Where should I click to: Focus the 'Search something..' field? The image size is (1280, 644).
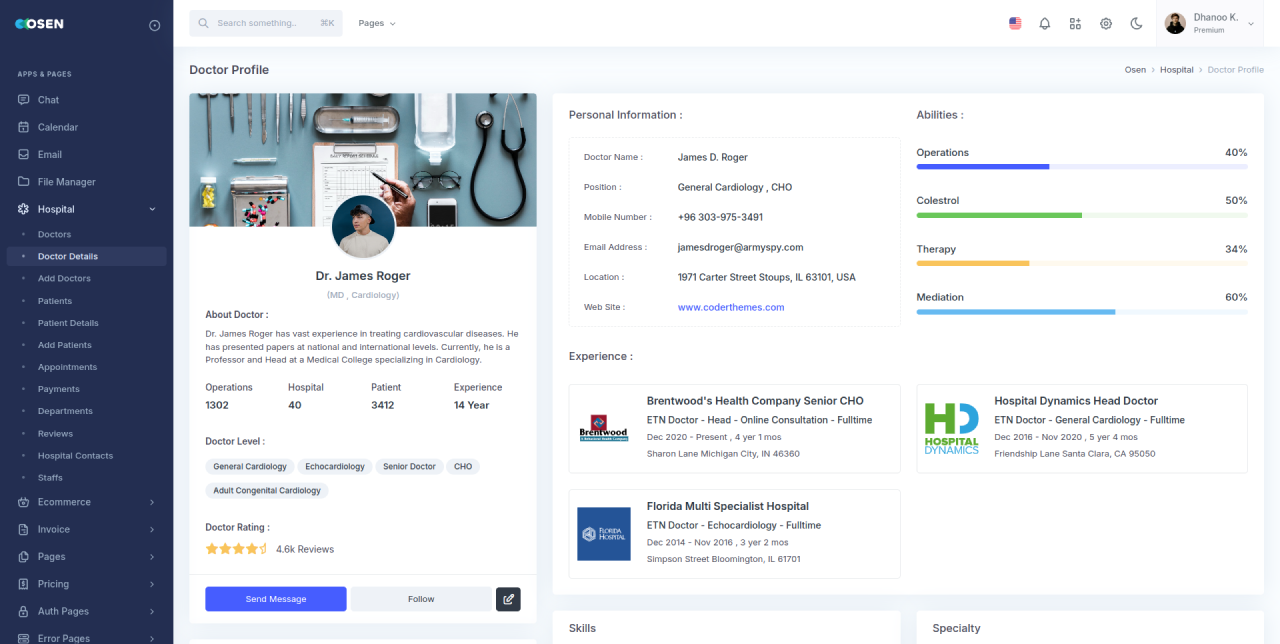click(266, 23)
